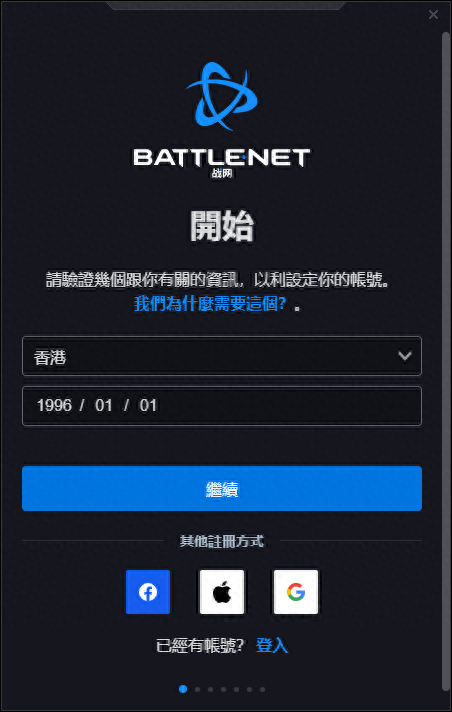Close the registration window with the X
452x712 pixels.
click(x=433, y=15)
